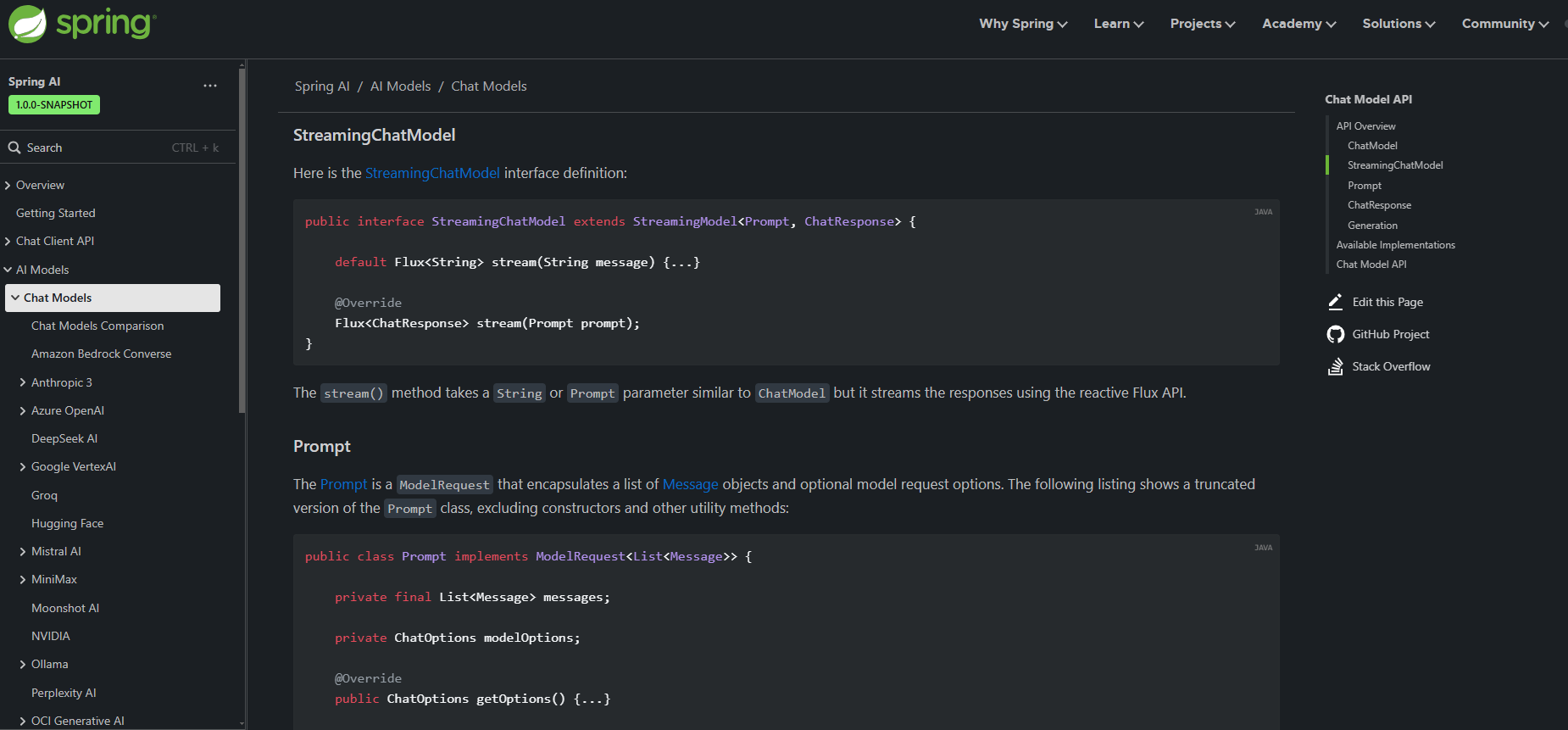Click the GitHub Project octocat icon

click(x=1335, y=334)
